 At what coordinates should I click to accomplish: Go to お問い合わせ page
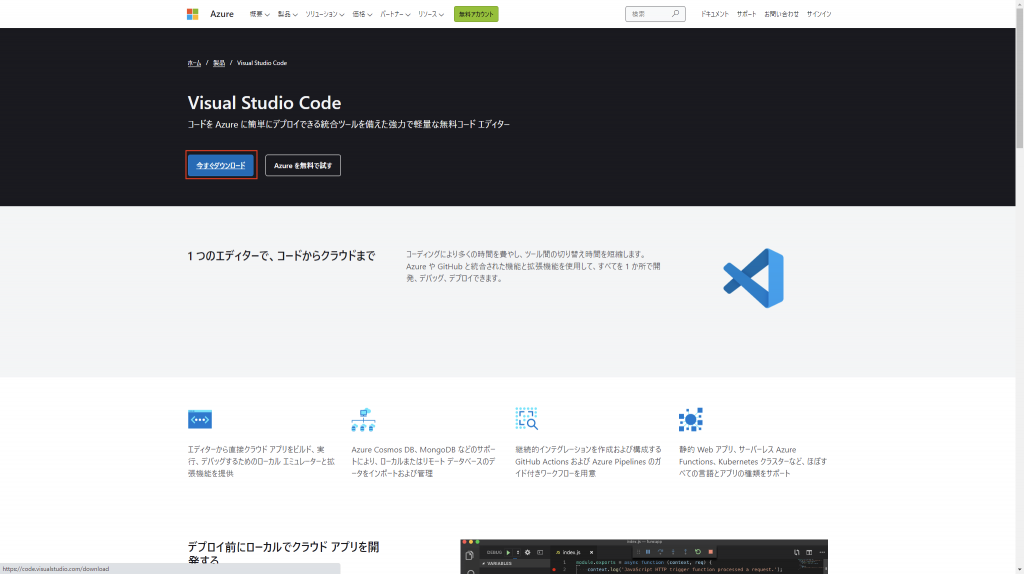pos(782,14)
